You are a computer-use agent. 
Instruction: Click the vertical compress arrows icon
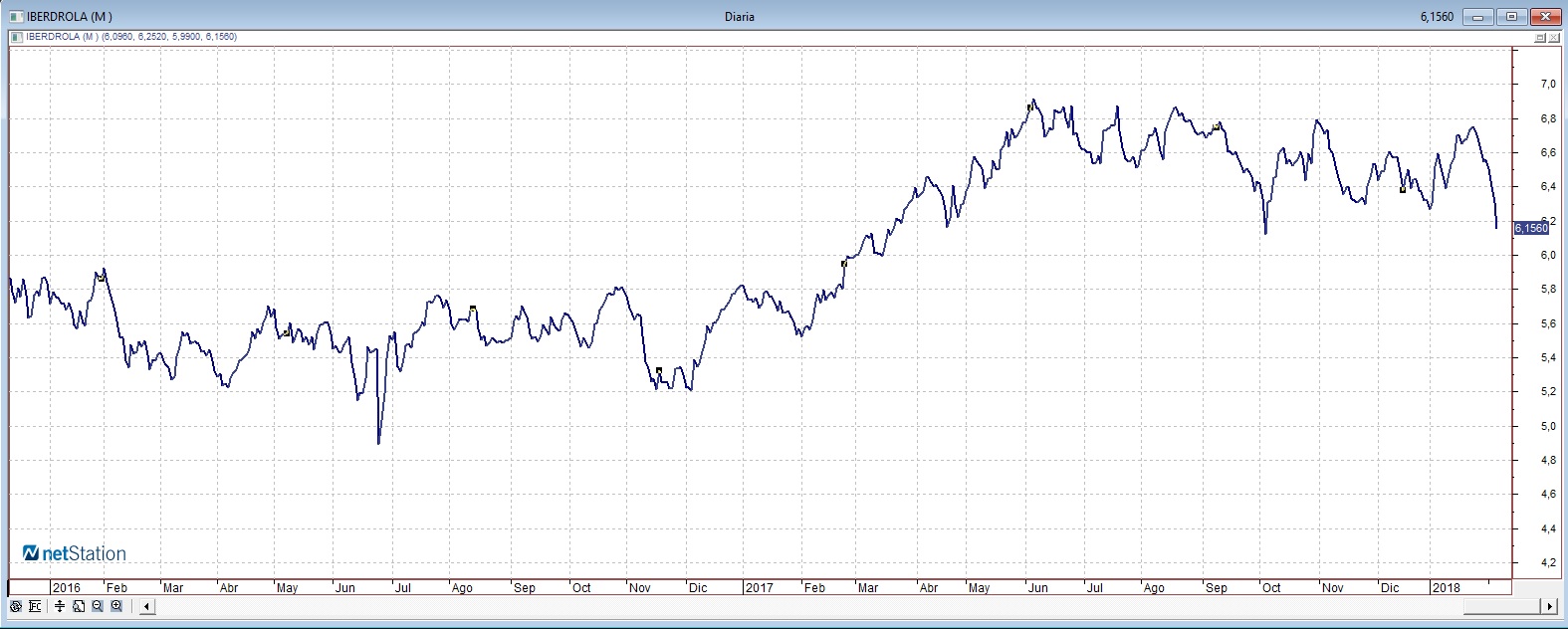point(60,606)
